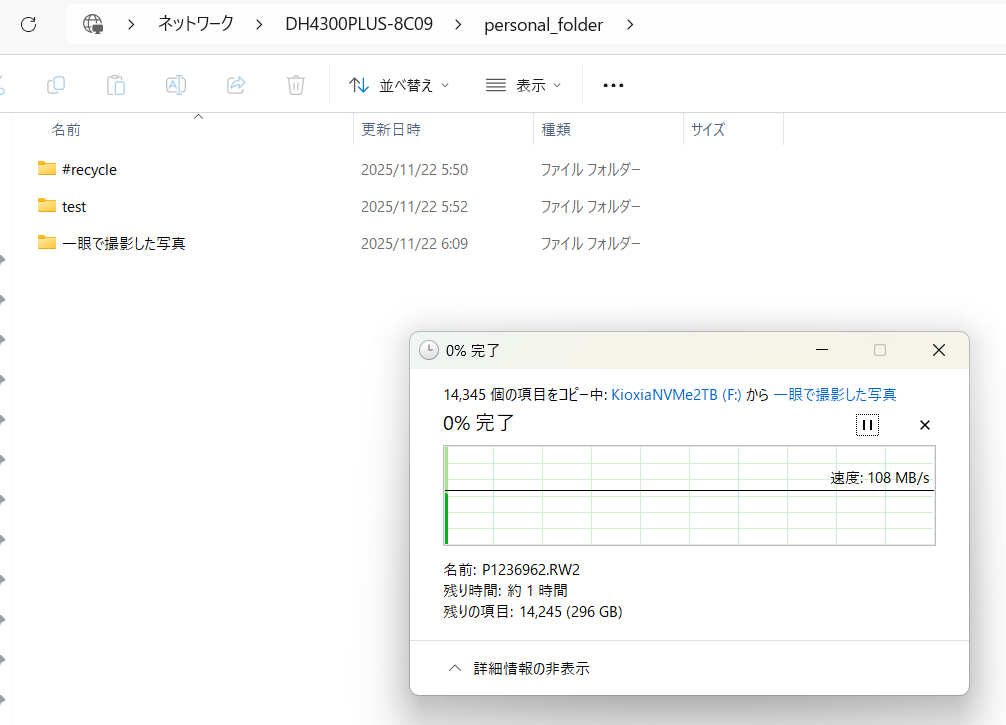Cancel the copy with the X button

click(925, 425)
